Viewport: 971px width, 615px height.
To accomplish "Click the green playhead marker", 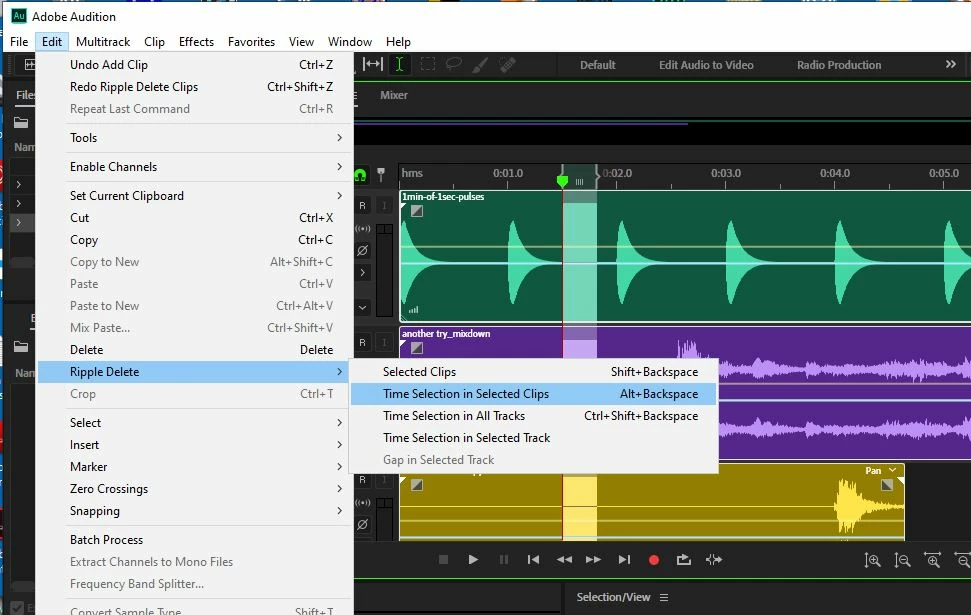I will click(562, 181).
